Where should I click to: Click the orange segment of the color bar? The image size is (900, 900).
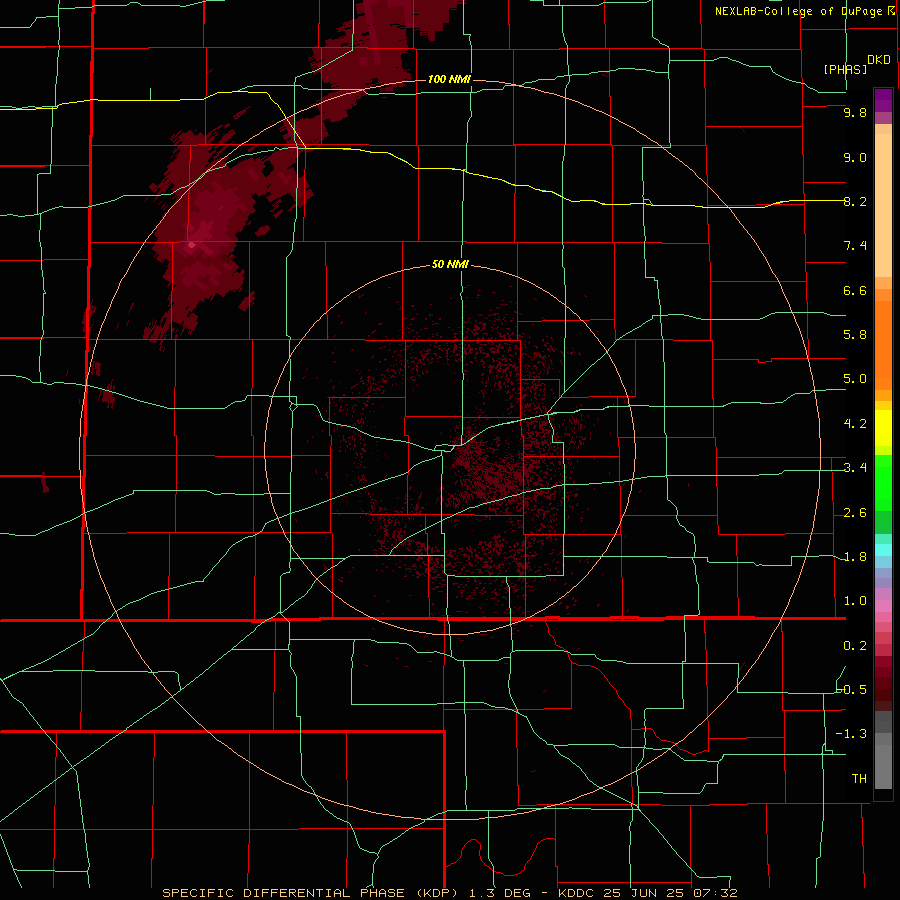[x=883, y=344]
